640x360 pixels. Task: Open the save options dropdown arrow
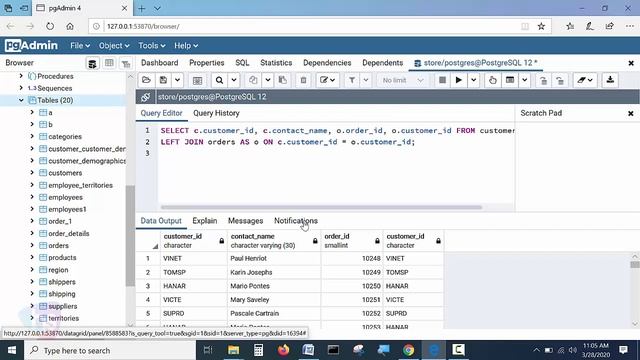(x=178, y=80)
